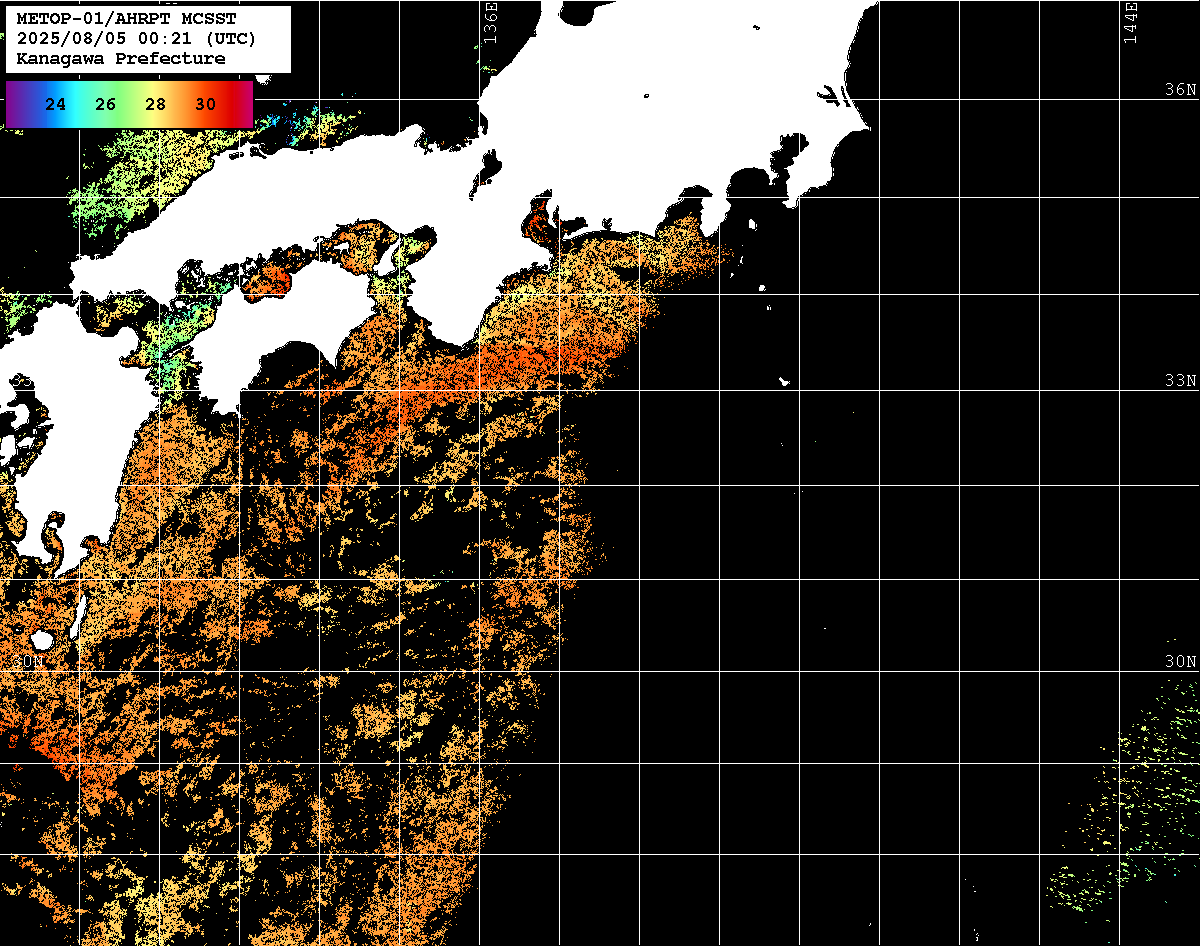The height and width of the screenshot is (946, 1200).
Task: Click the "136E" longitude label
Action: click(x=490, y=21)
